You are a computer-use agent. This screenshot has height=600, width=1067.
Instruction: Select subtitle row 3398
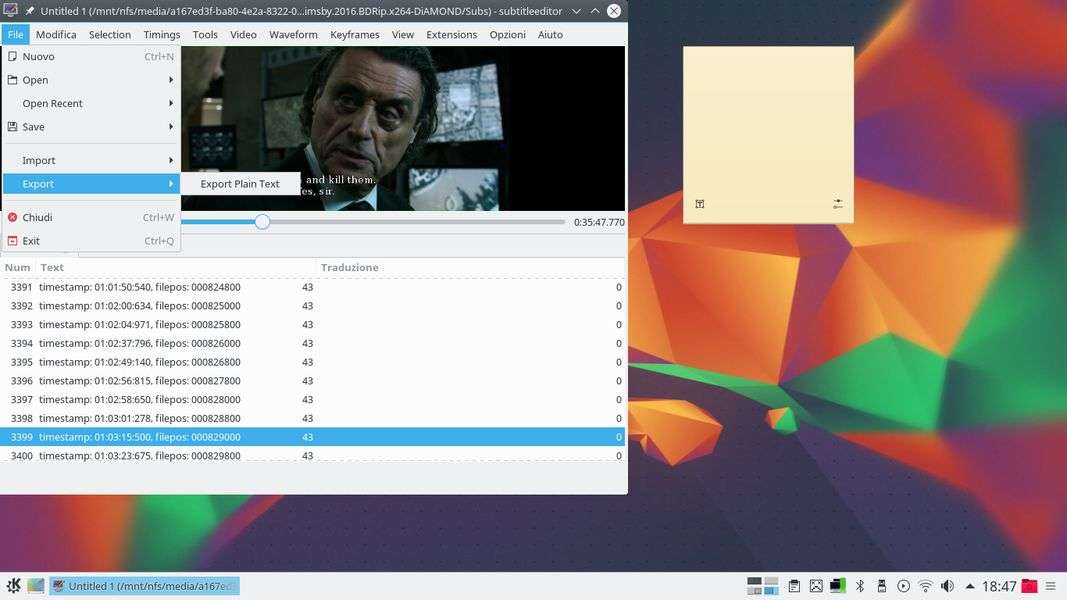click(312, 418)
